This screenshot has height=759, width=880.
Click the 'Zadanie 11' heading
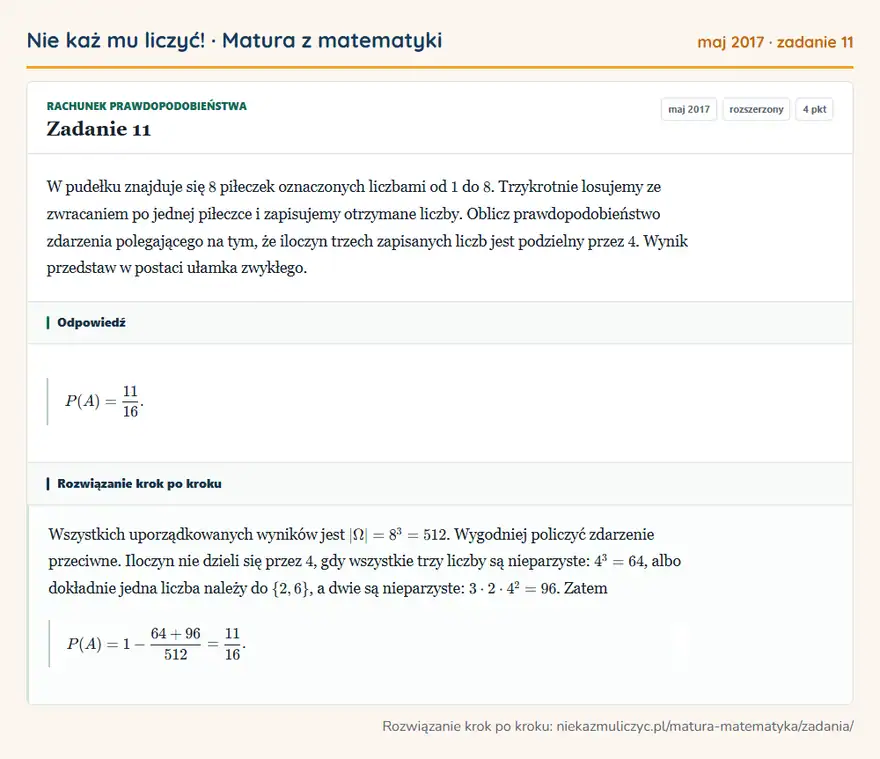(x=99, y=129)
